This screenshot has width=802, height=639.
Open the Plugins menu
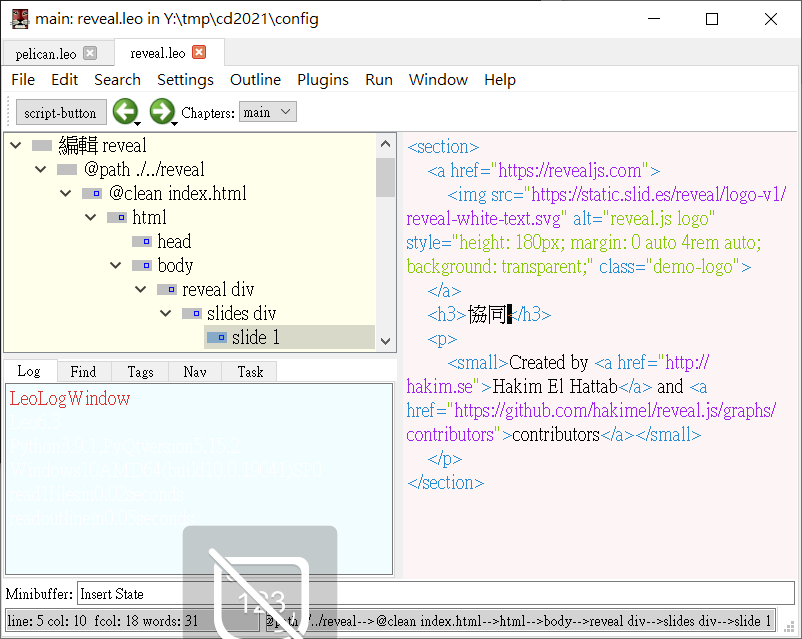(323, 79)
